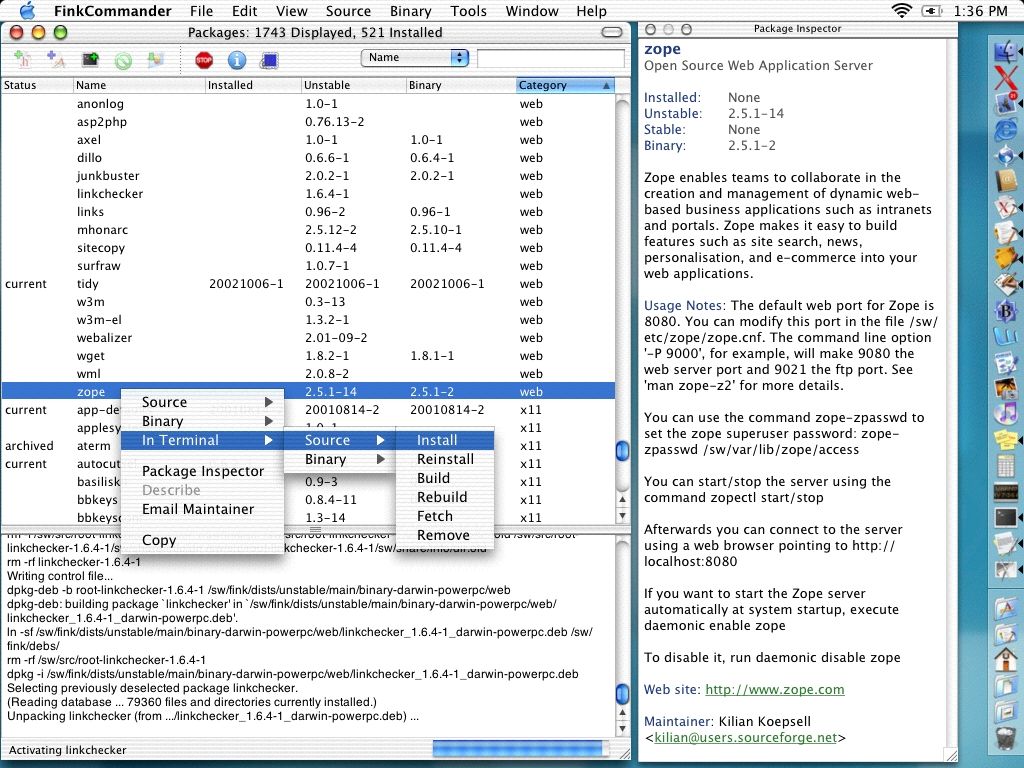Sort packages by Category column header
The height and width of the screenshot is (768, 1024).
[565, 85]
